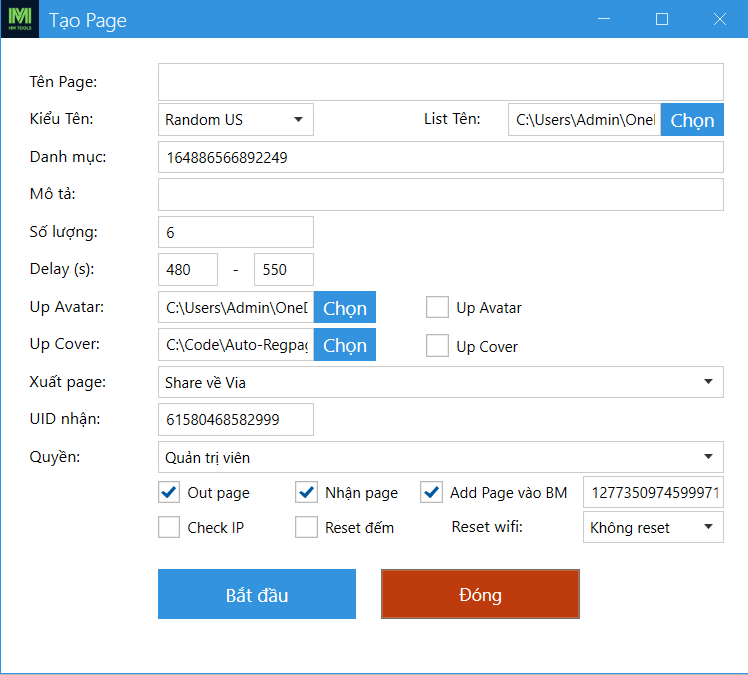748x675 pixels.
Task: Click the BM ID input field
Action: [653, 492]
